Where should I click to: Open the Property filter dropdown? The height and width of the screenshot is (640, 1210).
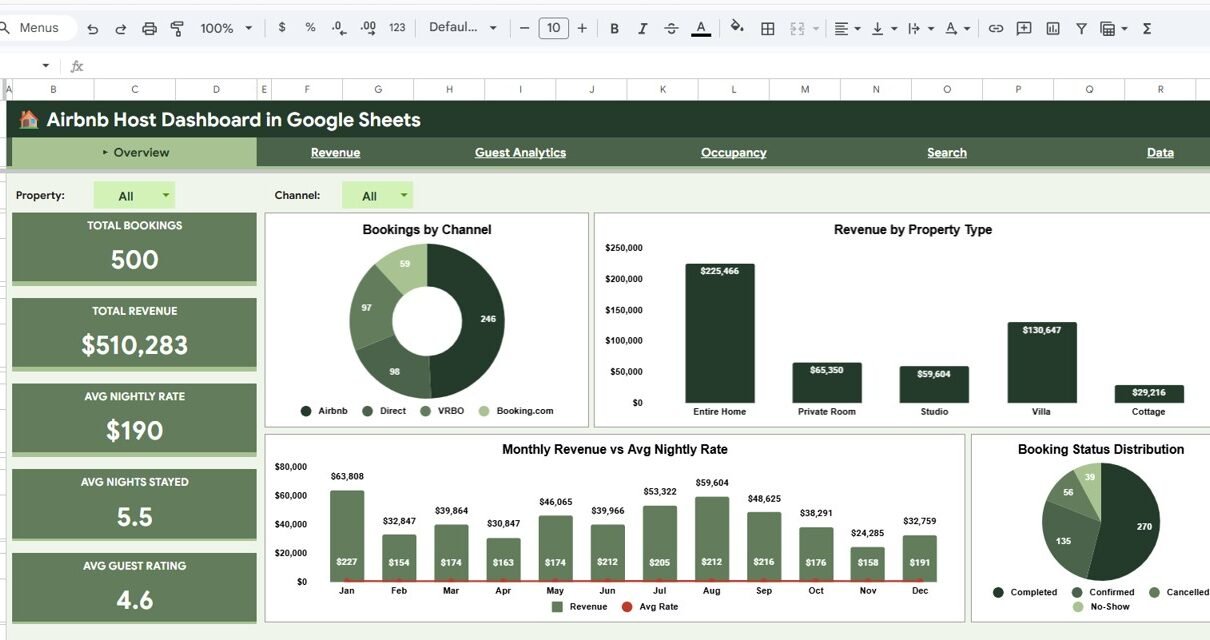coord(134,196)
